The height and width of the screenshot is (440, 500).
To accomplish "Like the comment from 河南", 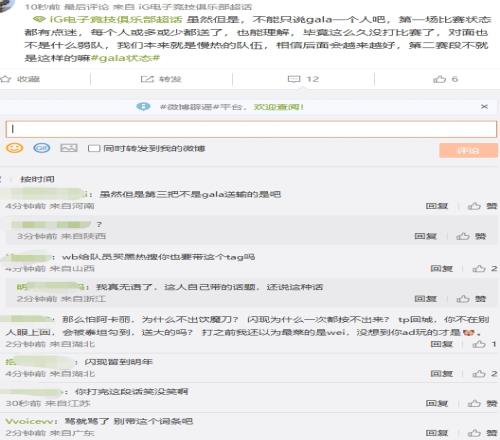I will pos(474,206).
